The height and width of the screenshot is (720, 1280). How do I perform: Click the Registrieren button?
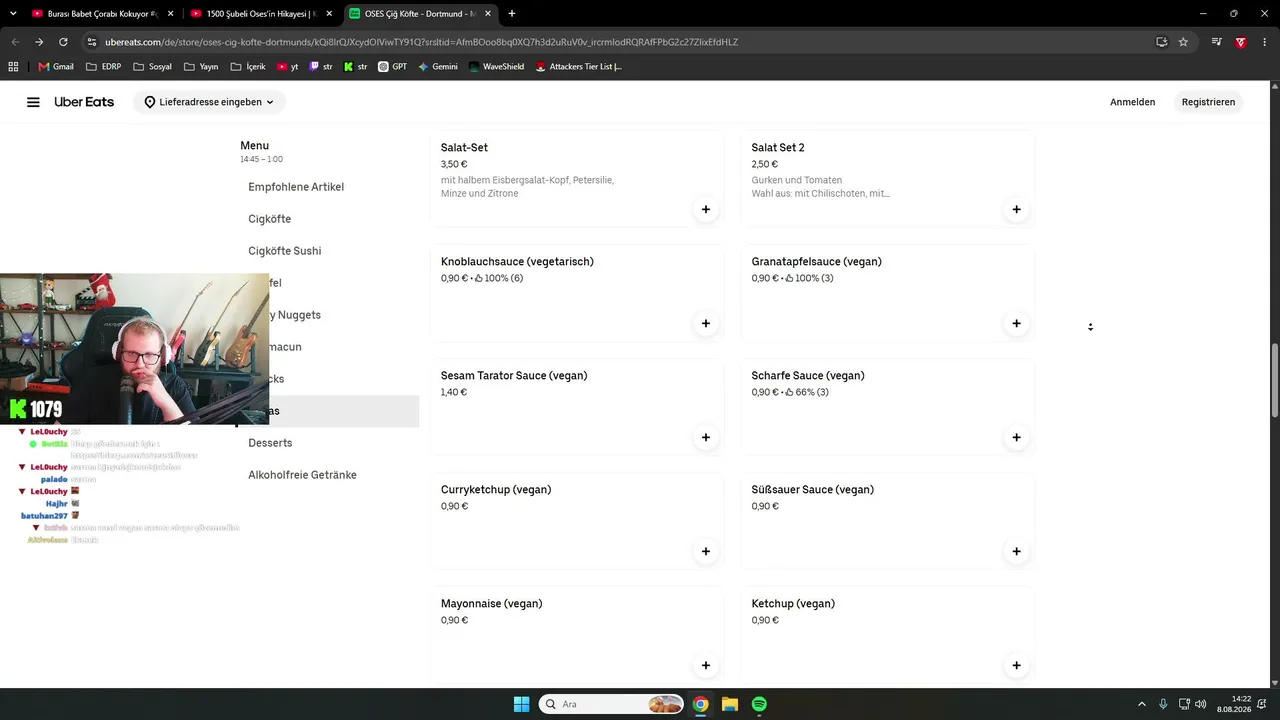[1208, 102]
